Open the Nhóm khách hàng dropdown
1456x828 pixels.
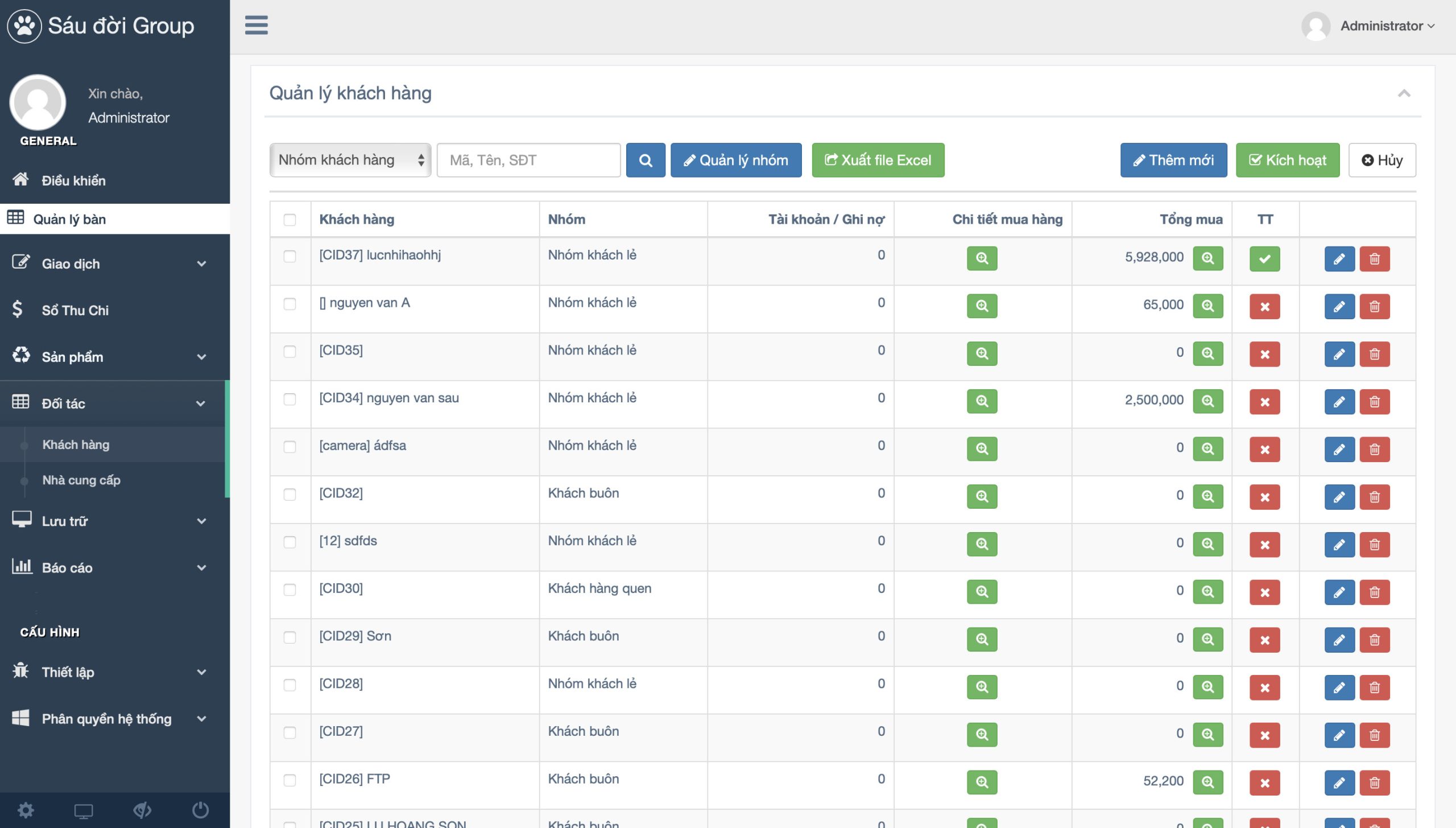(x=350, y=160)
